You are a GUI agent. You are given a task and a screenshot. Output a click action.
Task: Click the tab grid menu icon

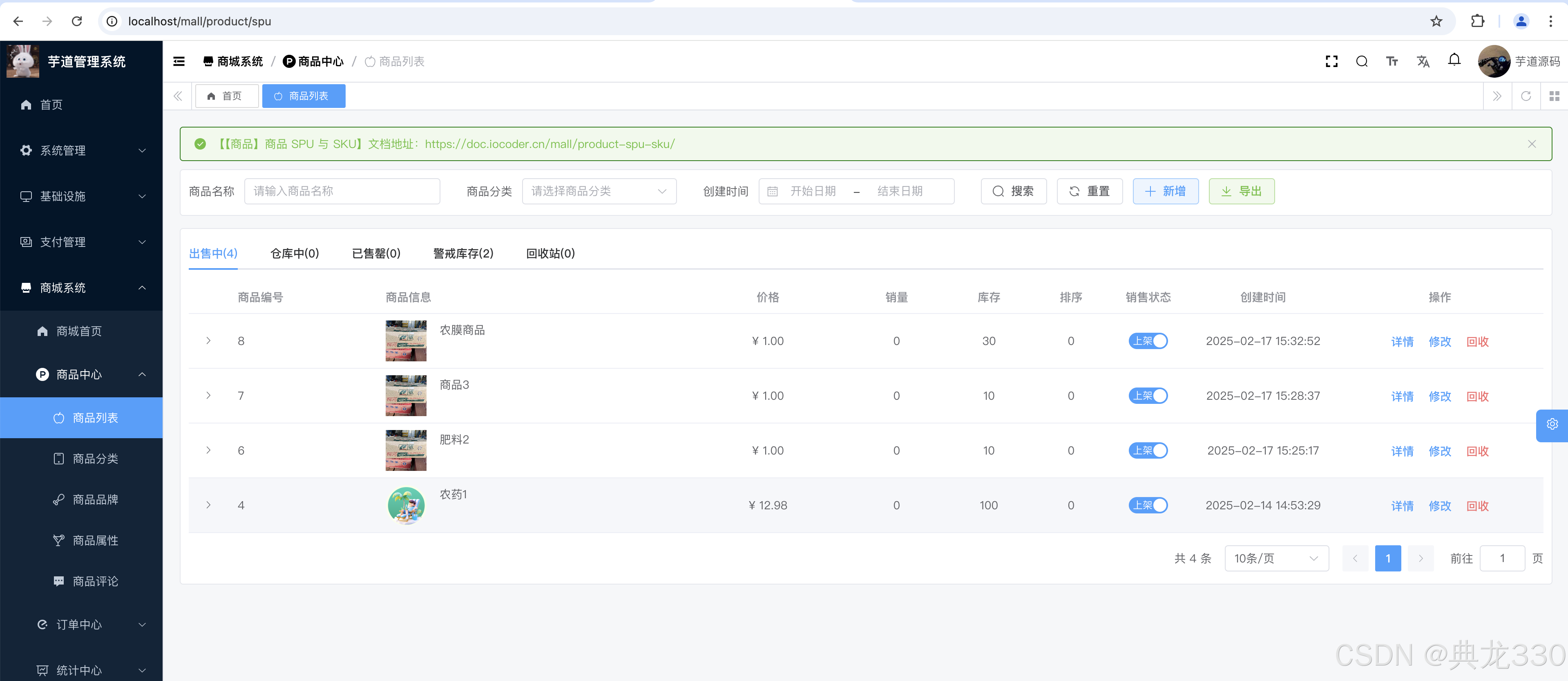(1554, 96)
